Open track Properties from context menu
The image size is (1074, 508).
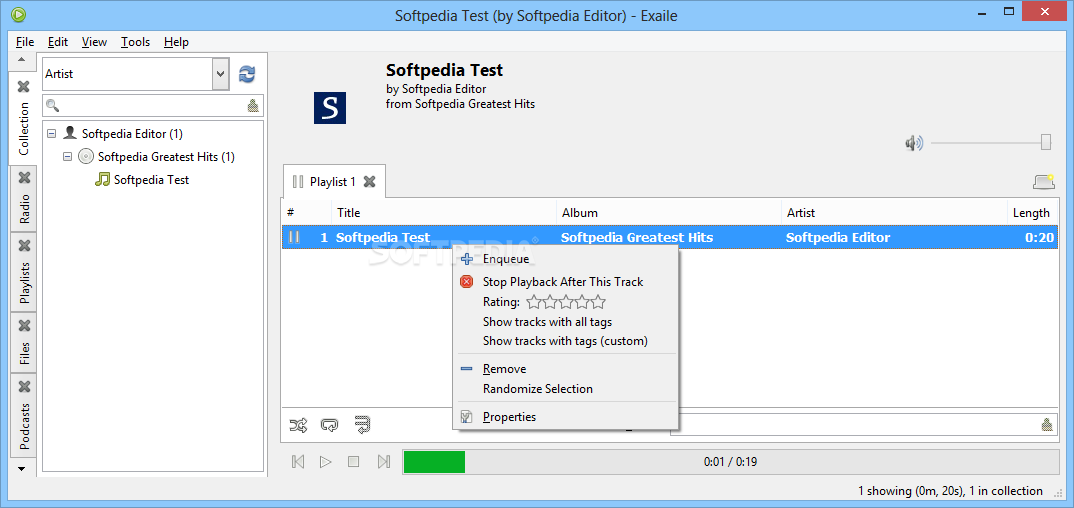click(565, 417)
